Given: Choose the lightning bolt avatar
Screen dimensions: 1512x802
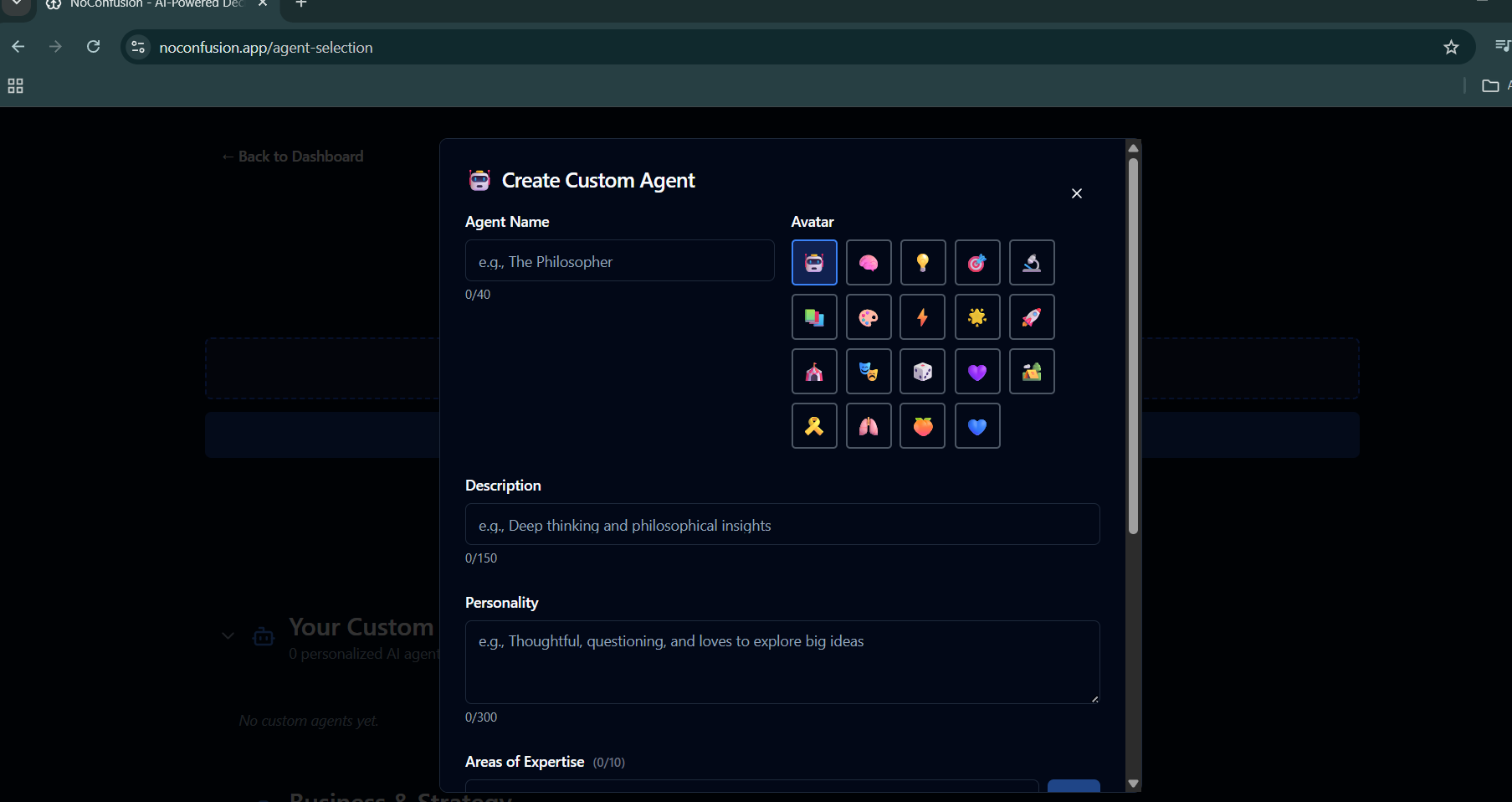Looking at the screenshot, I should coord(923,317).
